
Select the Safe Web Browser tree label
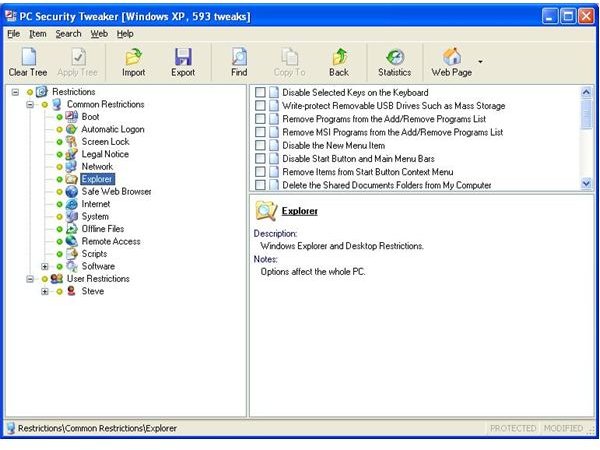click(x=116, y=191)
